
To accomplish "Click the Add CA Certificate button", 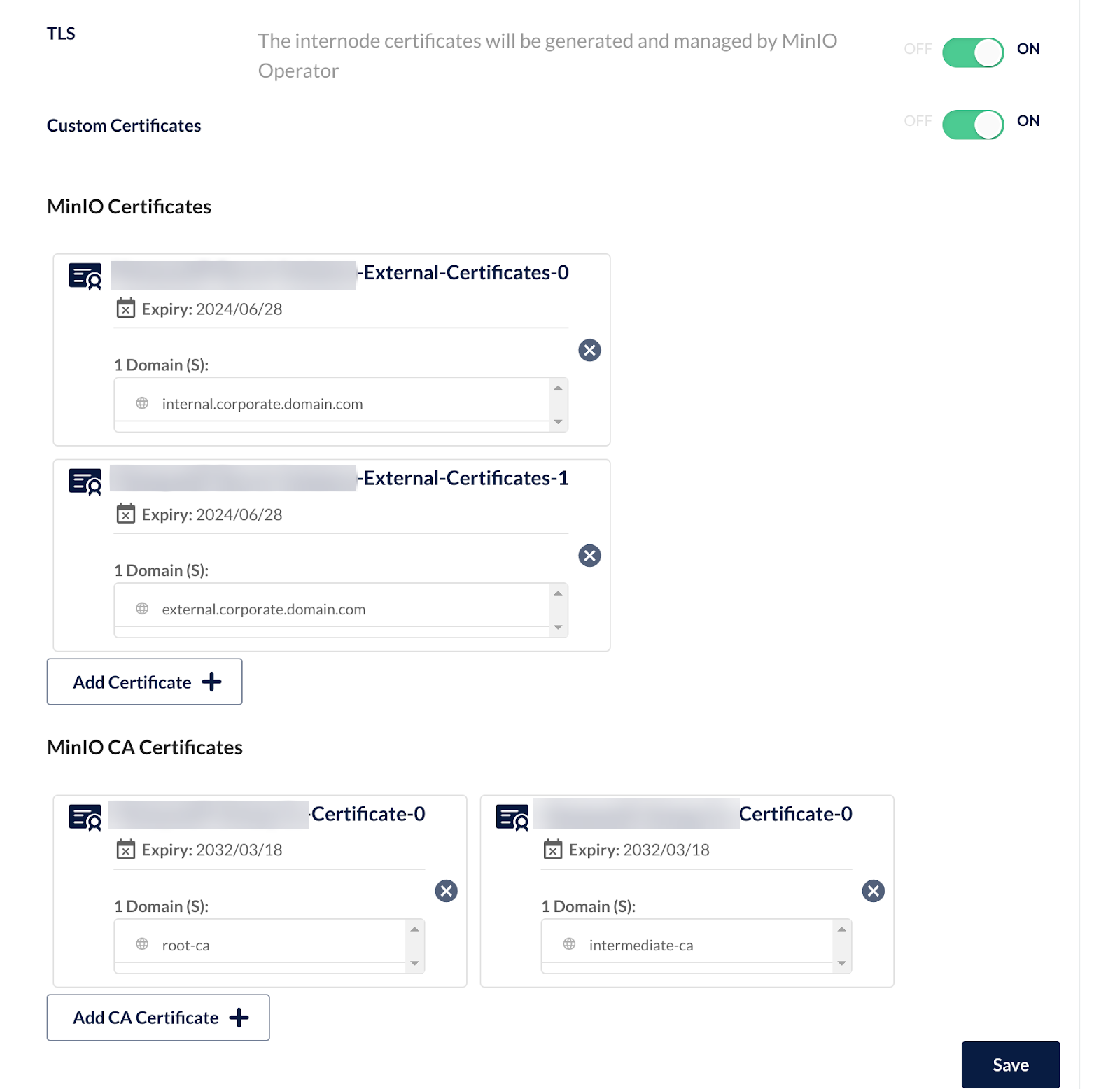I will click(158, 1018).
